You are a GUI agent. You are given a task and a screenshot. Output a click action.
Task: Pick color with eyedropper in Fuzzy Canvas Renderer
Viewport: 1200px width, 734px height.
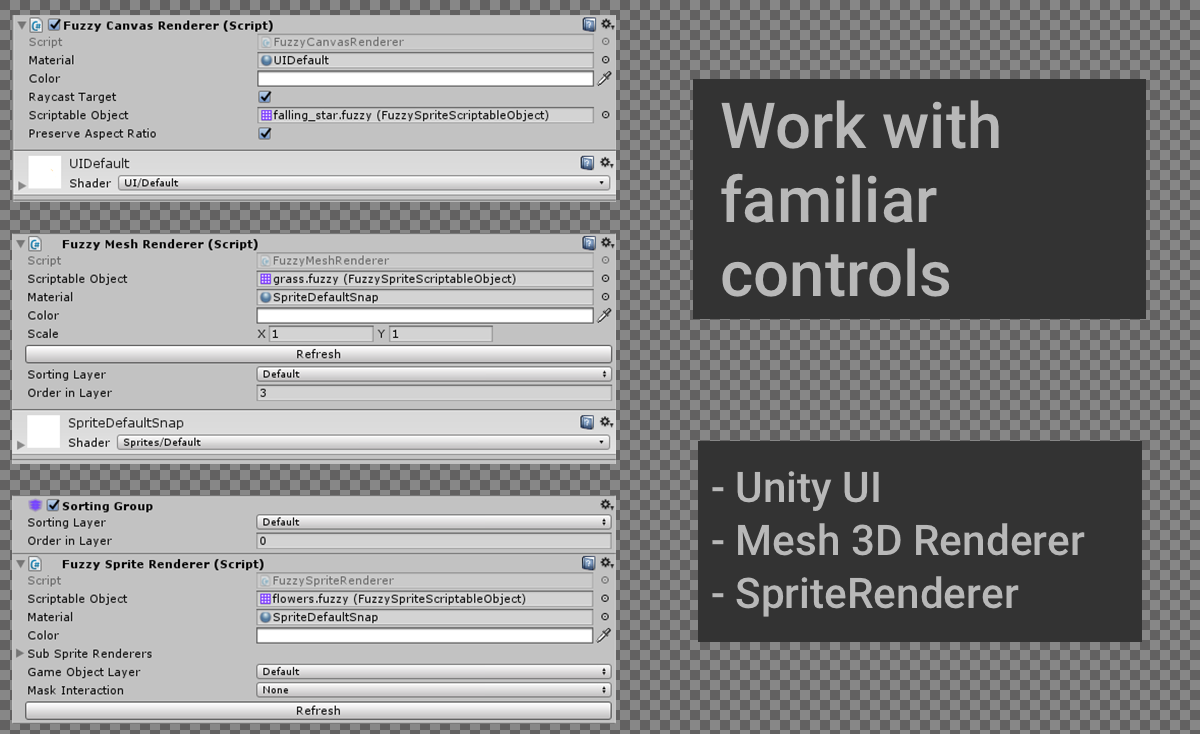(604, 78)
